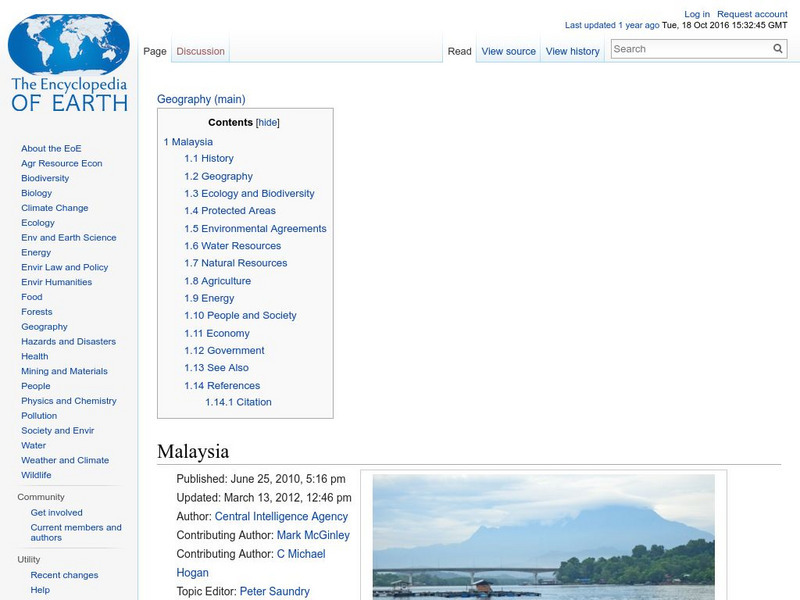This screenshot has height=600, width=800.
Task: Open the View source tab
Action: (507, 50)
